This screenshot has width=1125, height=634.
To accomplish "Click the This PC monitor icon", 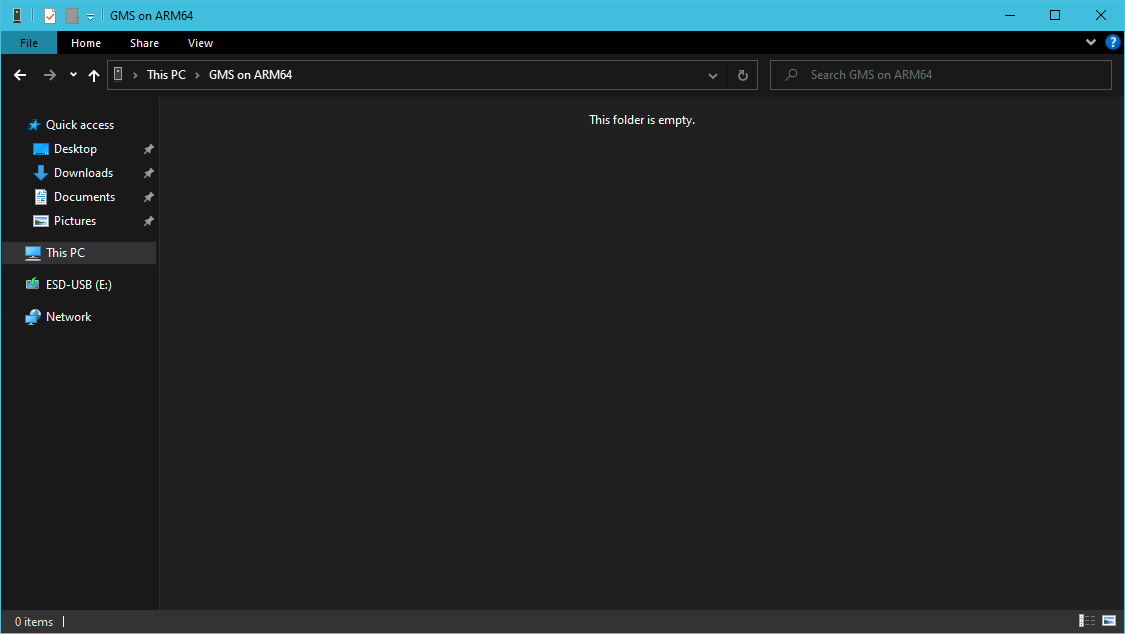I will click(x=33, y=252).
